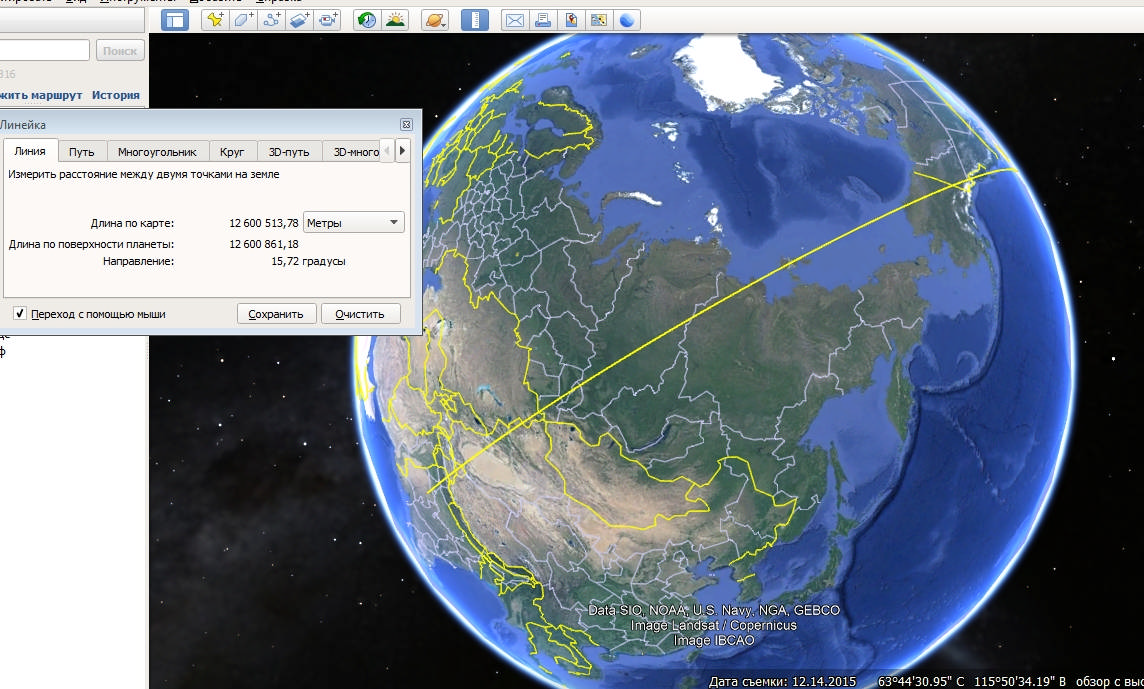Close the Линейка ruler dialog
1144x689 pixels.
(x=406, y=125)
